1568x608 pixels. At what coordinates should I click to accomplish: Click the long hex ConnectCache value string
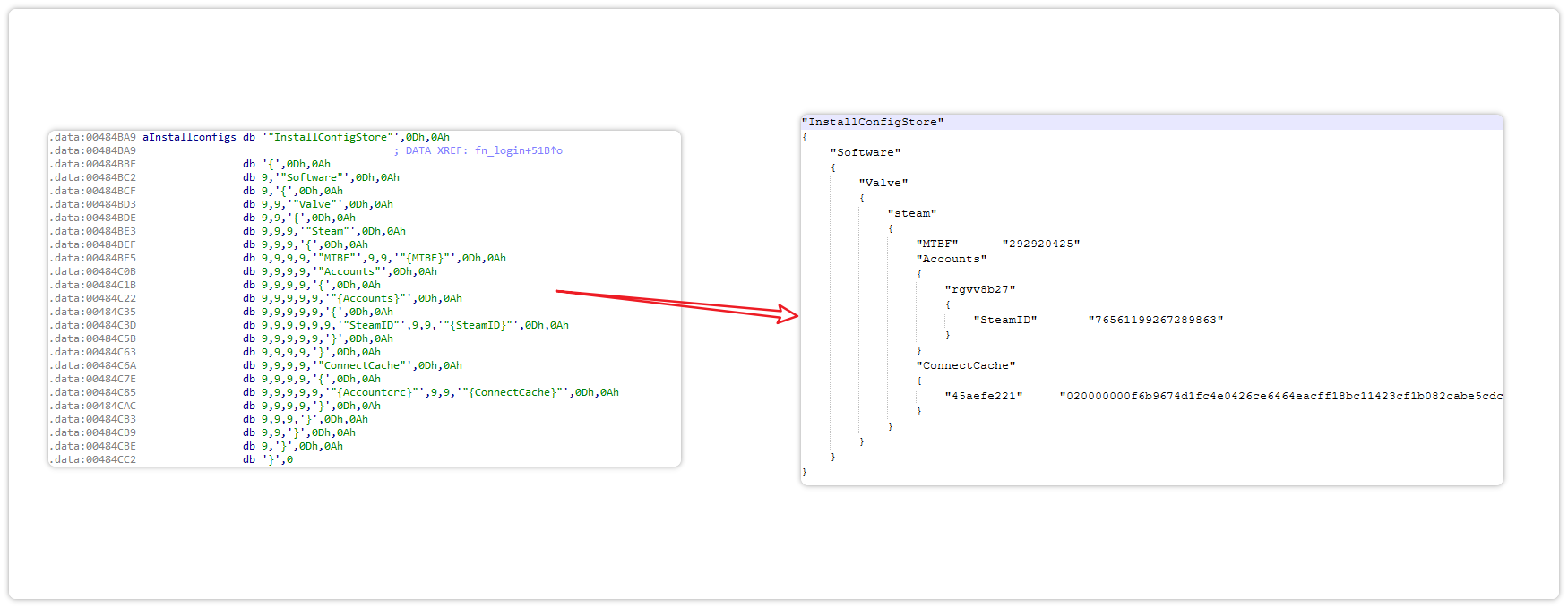coord(1280,396)
